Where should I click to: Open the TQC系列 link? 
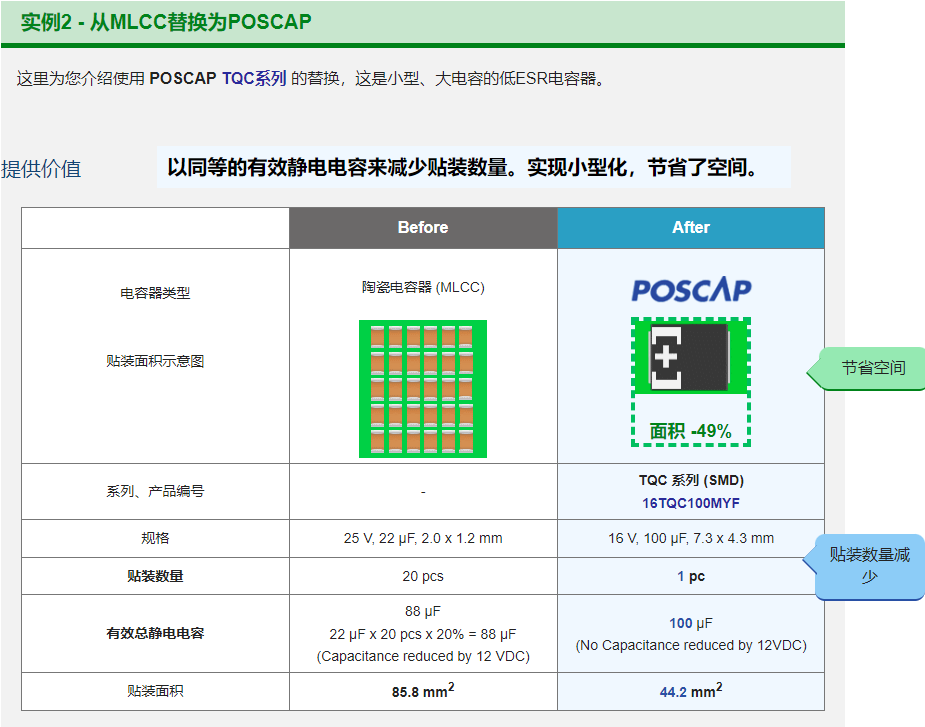coord(254,78)
